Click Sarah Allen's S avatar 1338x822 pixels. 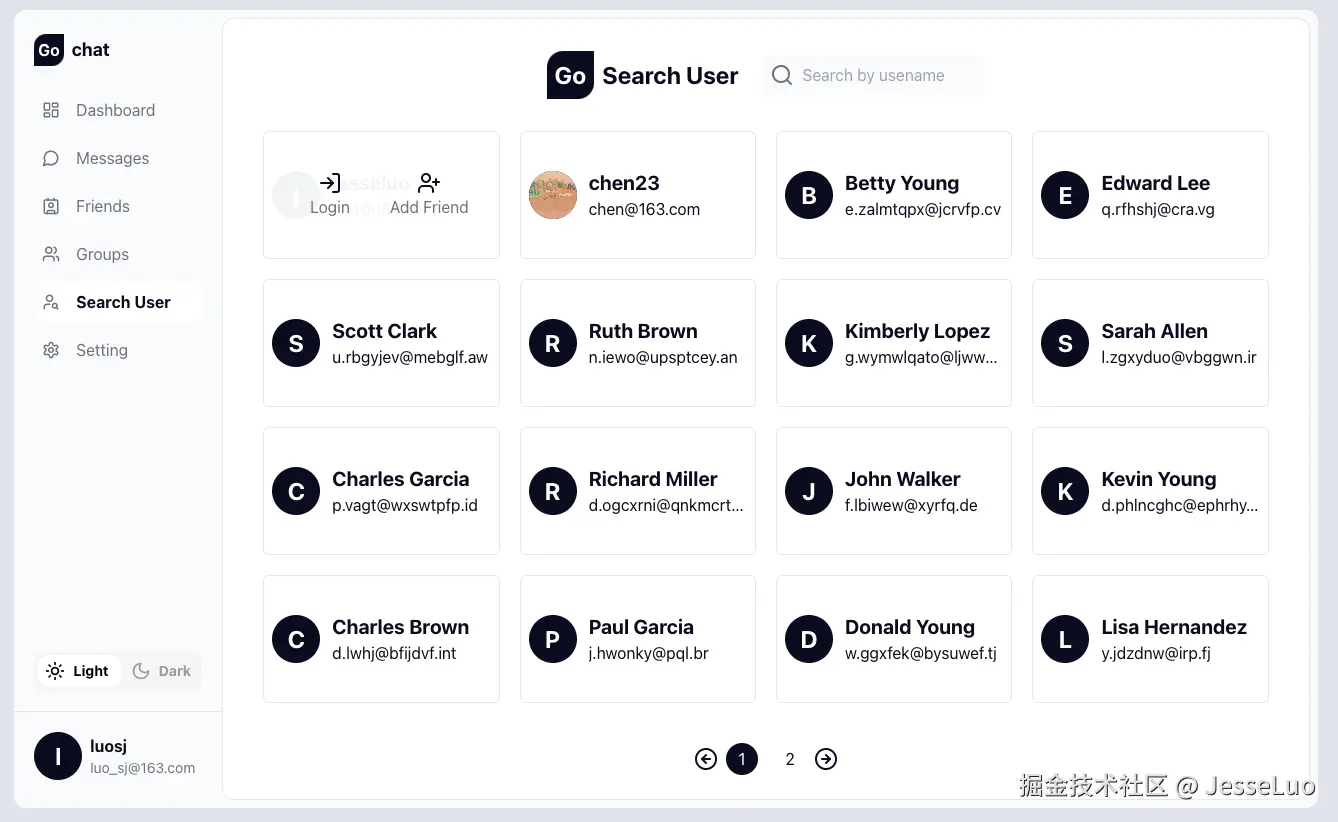[1065, 343]
